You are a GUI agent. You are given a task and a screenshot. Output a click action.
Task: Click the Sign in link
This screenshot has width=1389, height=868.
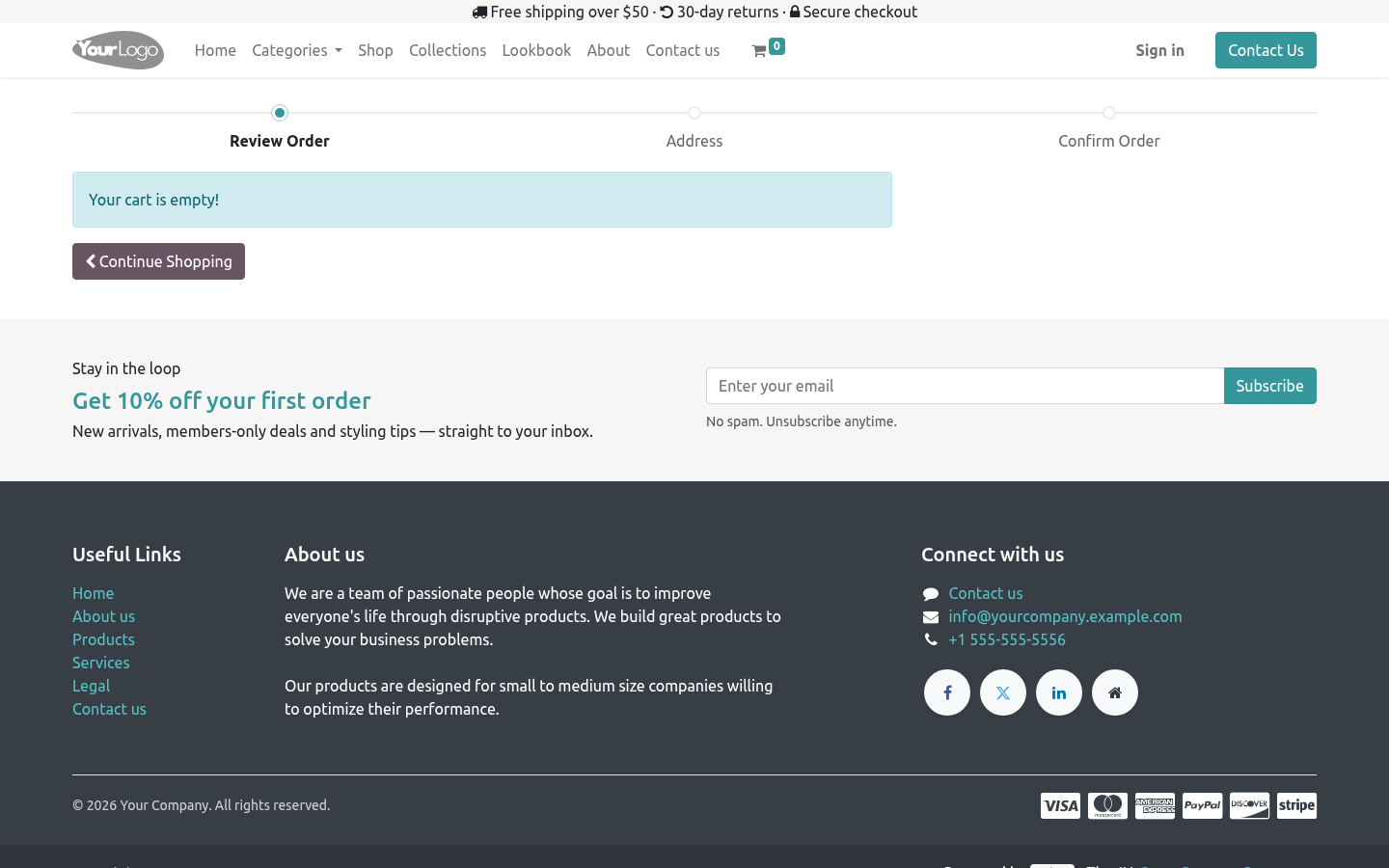tap(1159, 50)
